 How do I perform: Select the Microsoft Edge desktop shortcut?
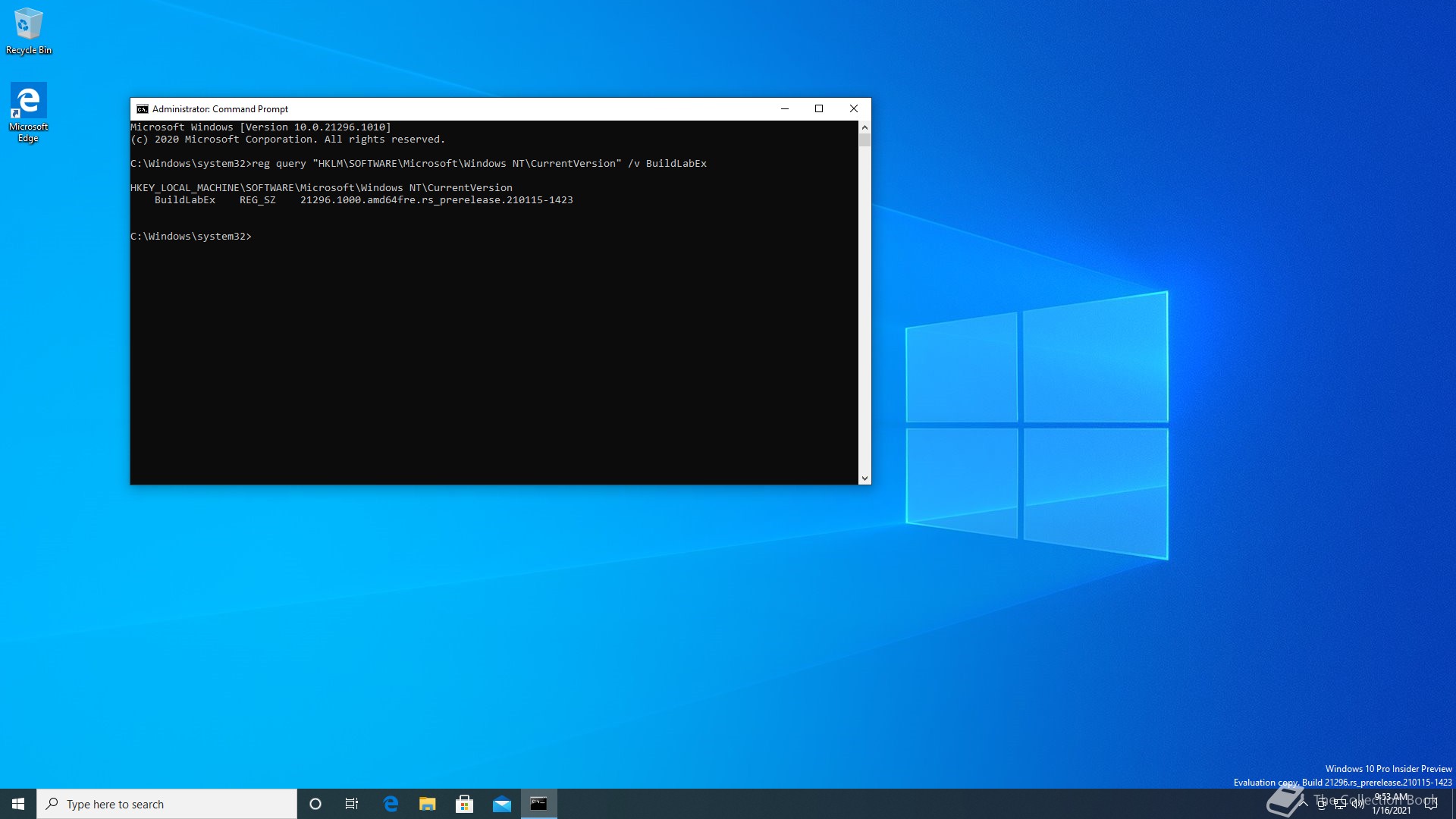pos(28,111)
